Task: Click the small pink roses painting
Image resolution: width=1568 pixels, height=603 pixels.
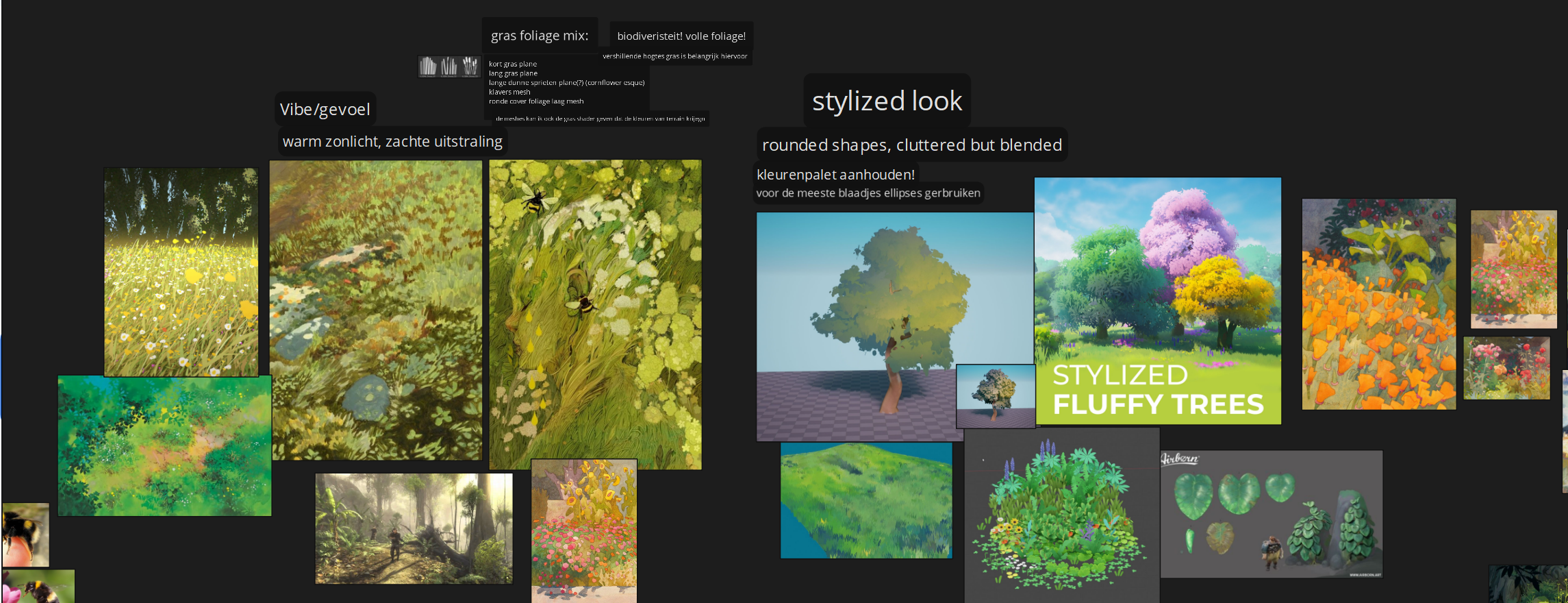Action: pos(1506,368)
